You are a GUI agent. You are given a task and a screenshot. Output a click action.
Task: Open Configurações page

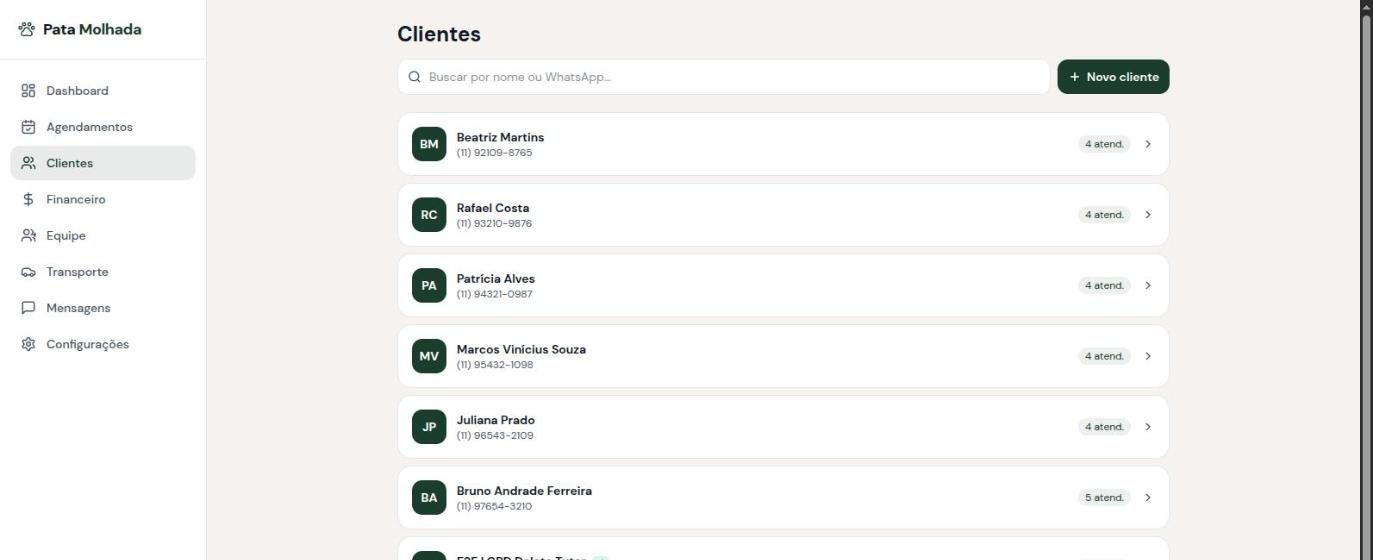[x=103, y=344]
